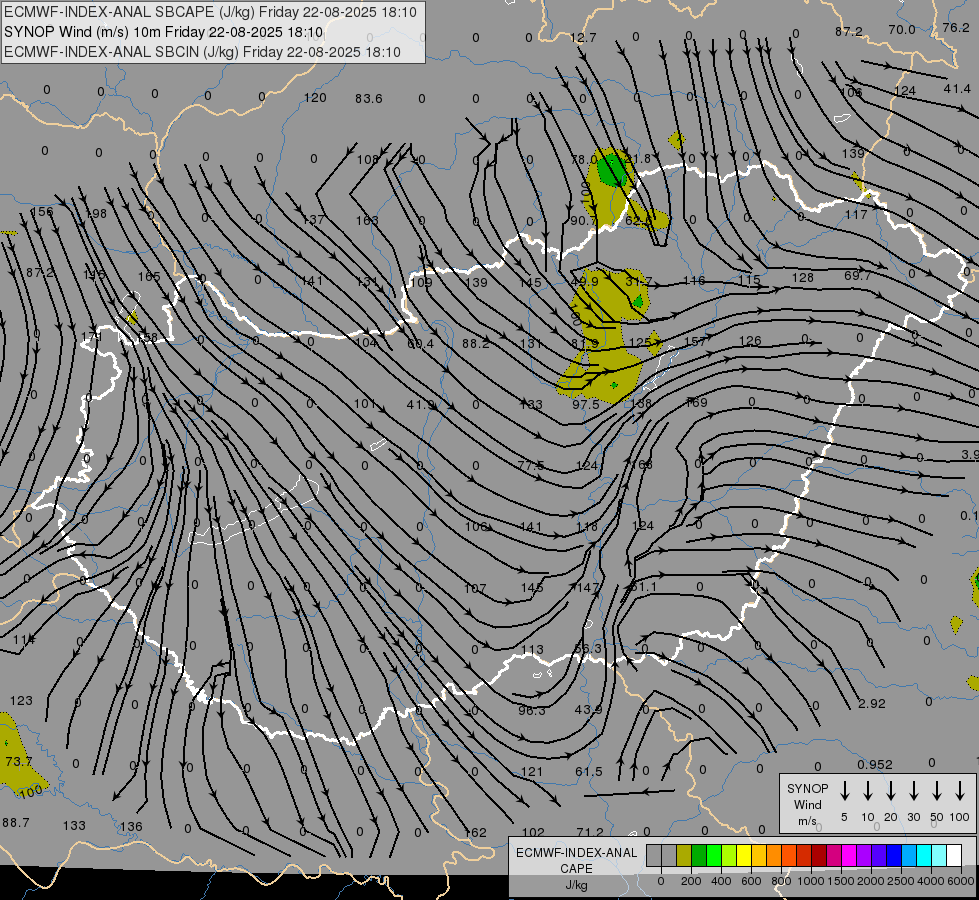Select the olive swatch in CAPE legend
Viewport: 979px width, 900px height.
684,856
